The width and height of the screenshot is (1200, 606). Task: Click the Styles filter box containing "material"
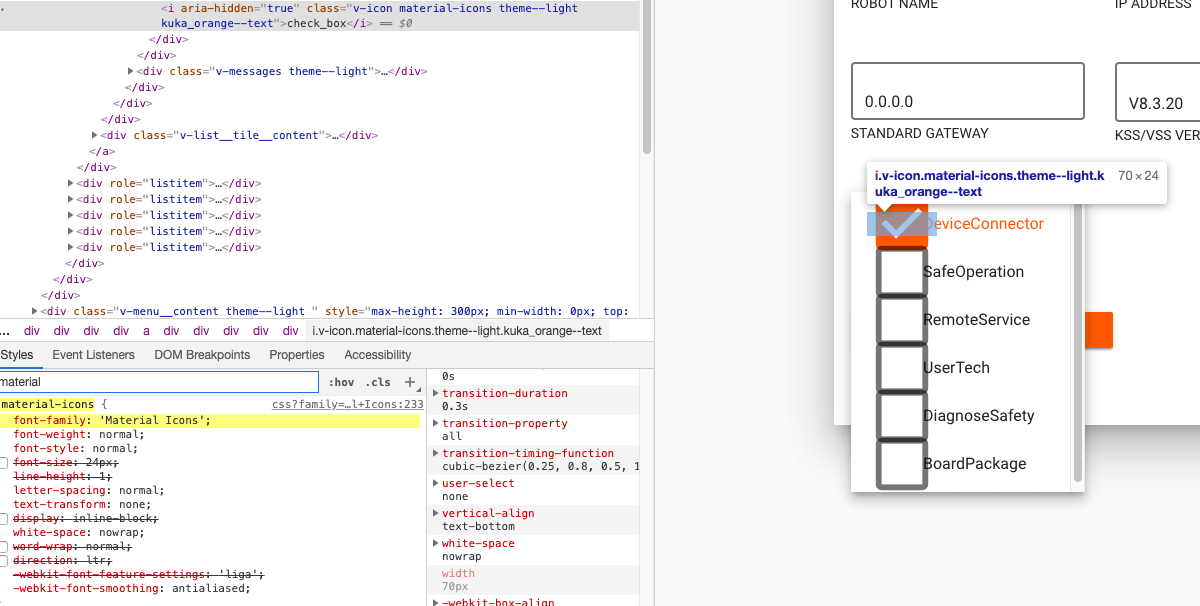coord(160,382)
